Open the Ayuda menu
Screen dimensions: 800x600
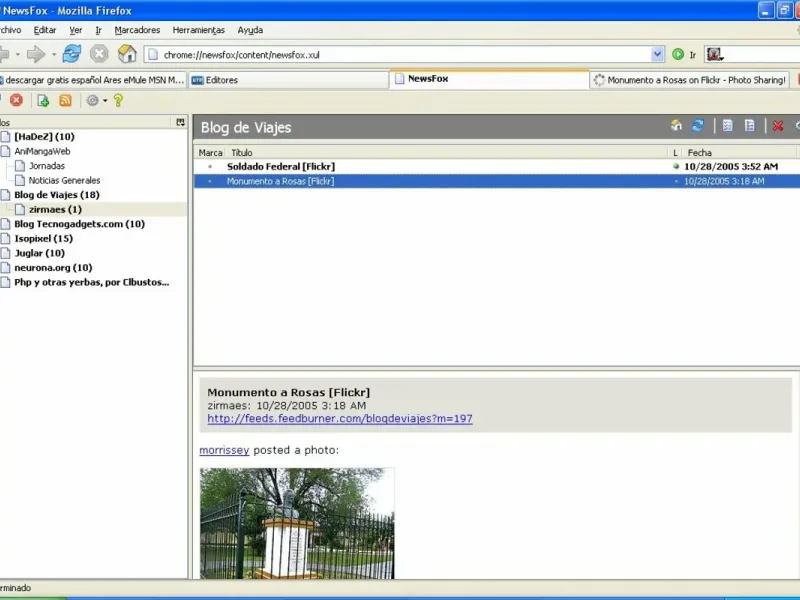[250, 30]
